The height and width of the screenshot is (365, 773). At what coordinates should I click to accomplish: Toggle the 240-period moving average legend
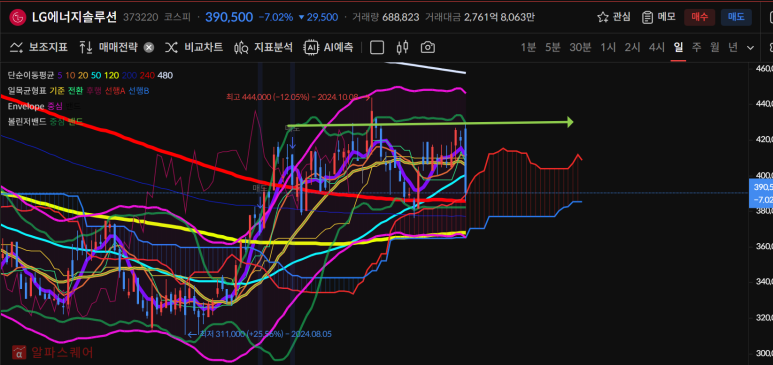pos(147,75)
